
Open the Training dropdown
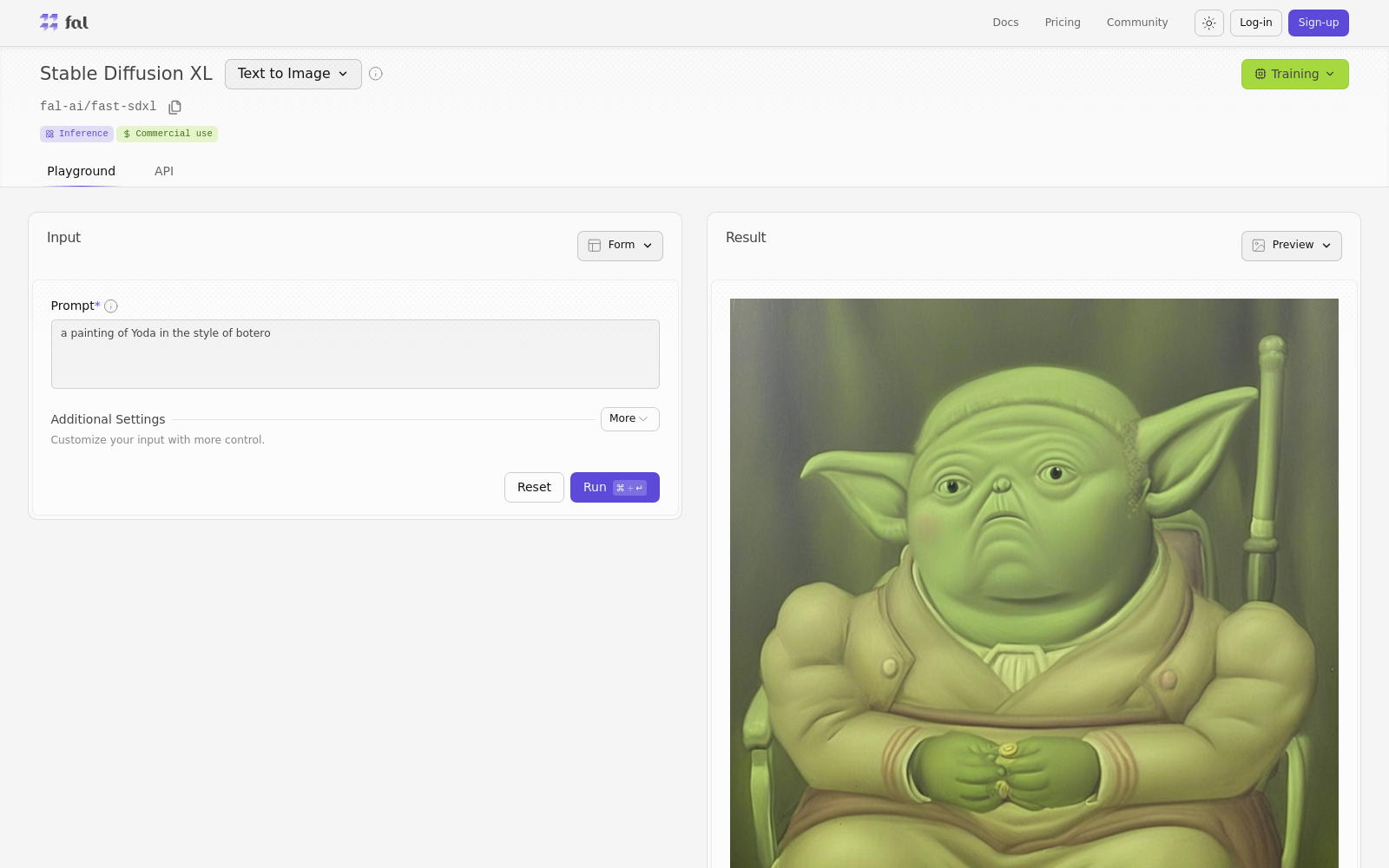pos(1294,74)
